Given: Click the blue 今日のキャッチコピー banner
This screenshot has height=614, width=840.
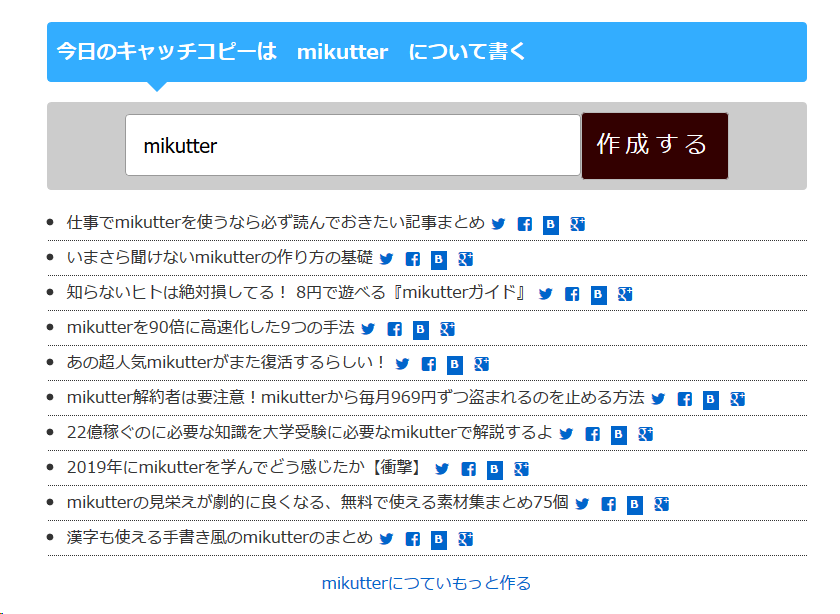Looking at the screenshot, I should tap(426, 52).
